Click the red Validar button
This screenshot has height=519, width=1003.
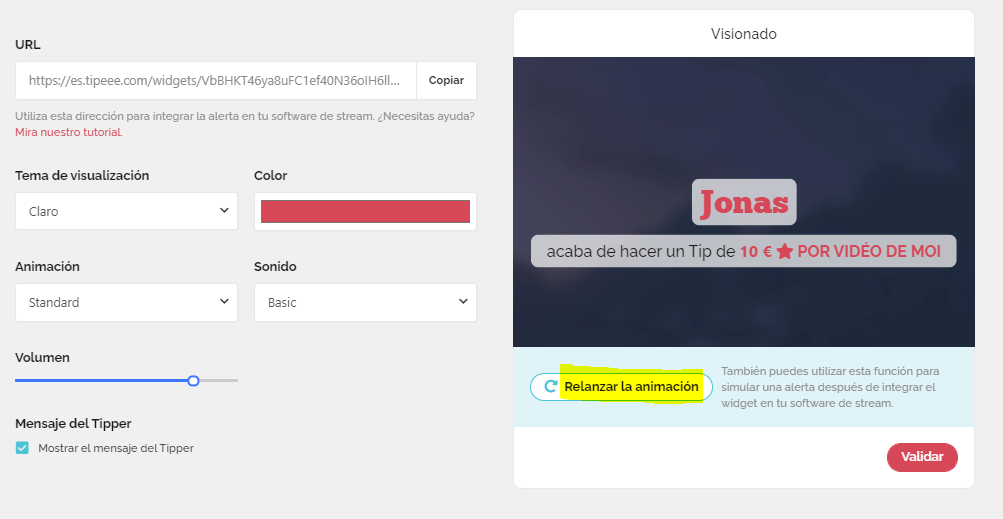click(921, 456)
